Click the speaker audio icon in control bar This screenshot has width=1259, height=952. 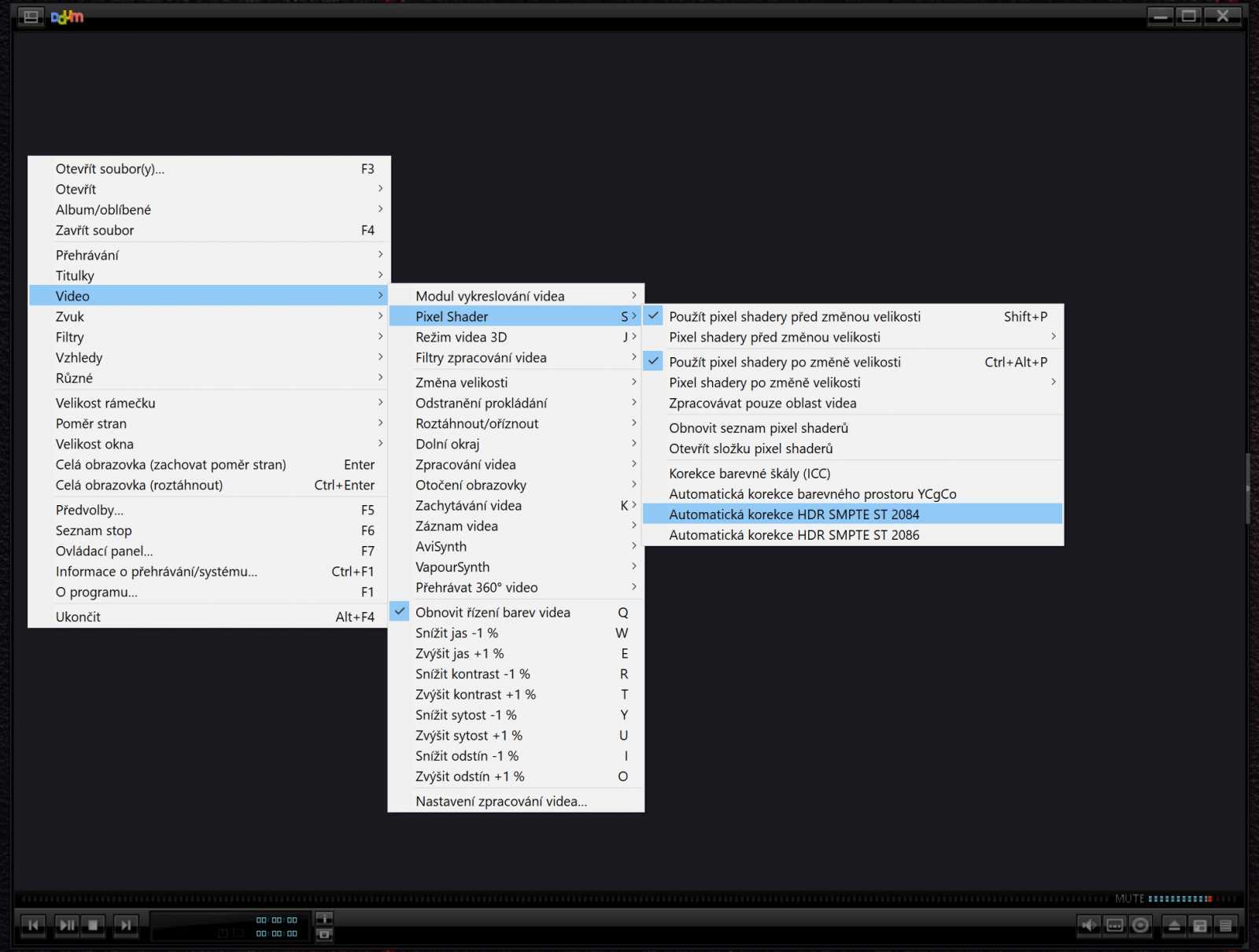point(1089,925)
